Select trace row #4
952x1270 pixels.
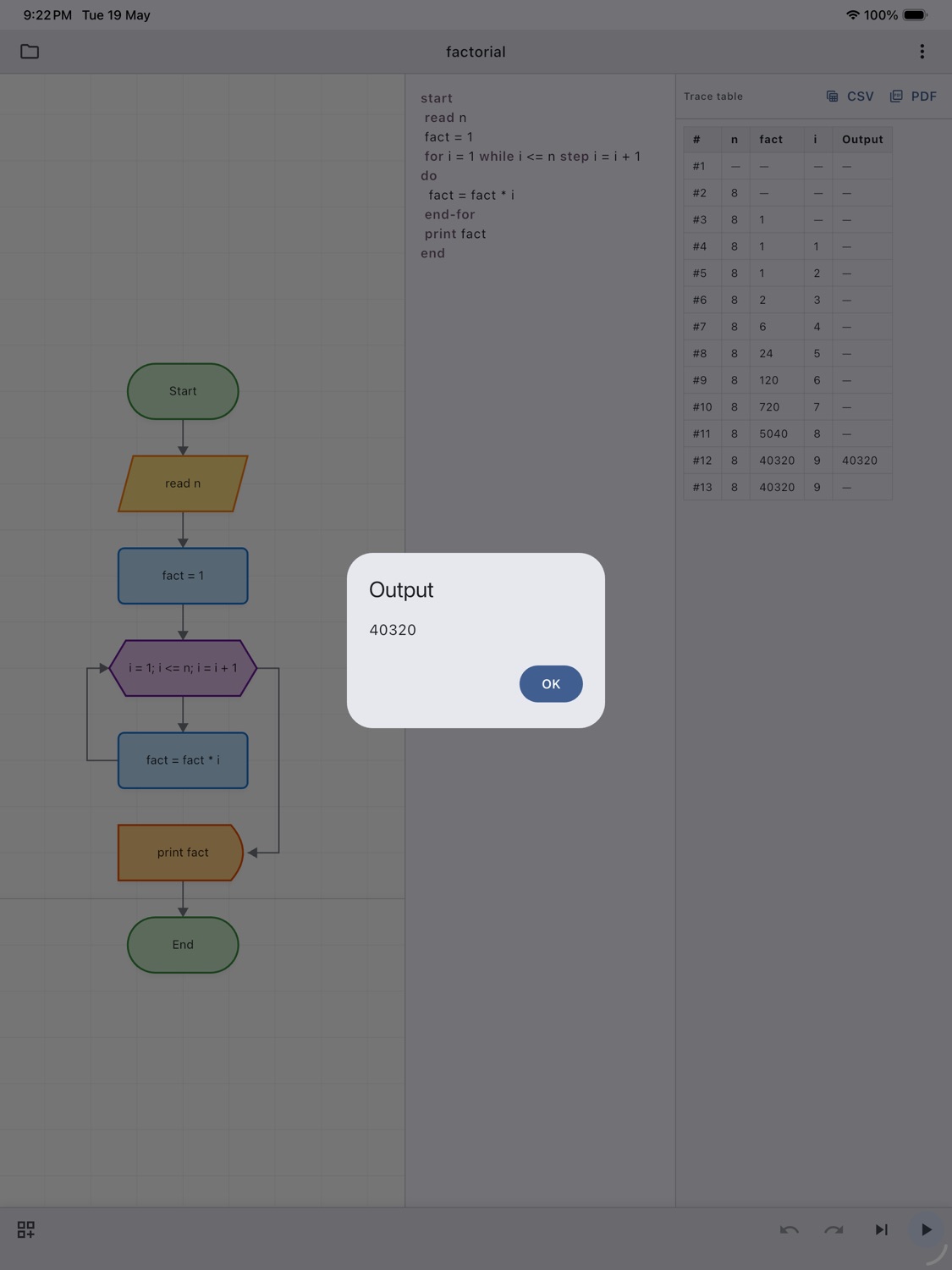788,246
